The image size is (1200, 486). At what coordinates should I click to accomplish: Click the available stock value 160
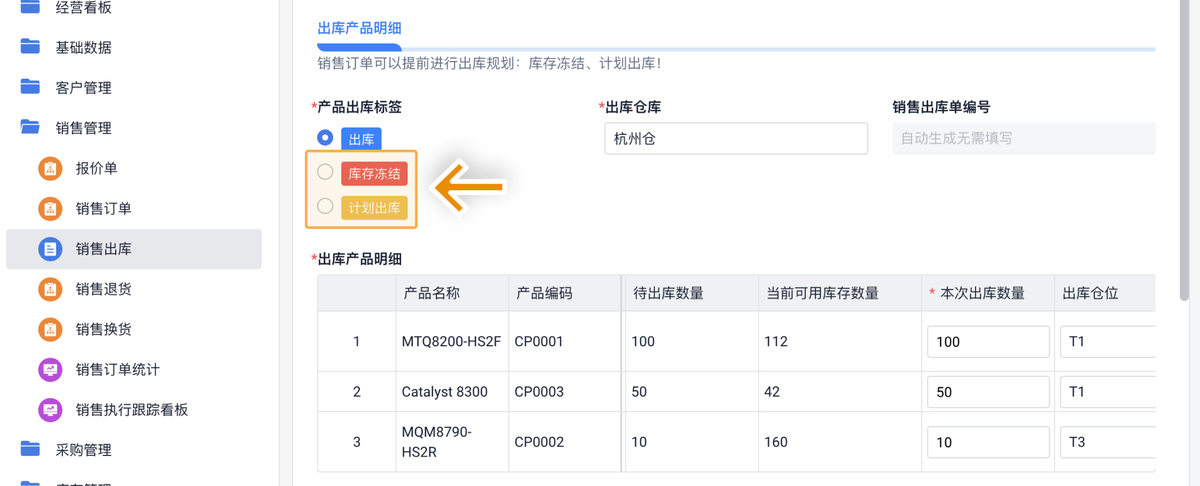coord(776,442)
